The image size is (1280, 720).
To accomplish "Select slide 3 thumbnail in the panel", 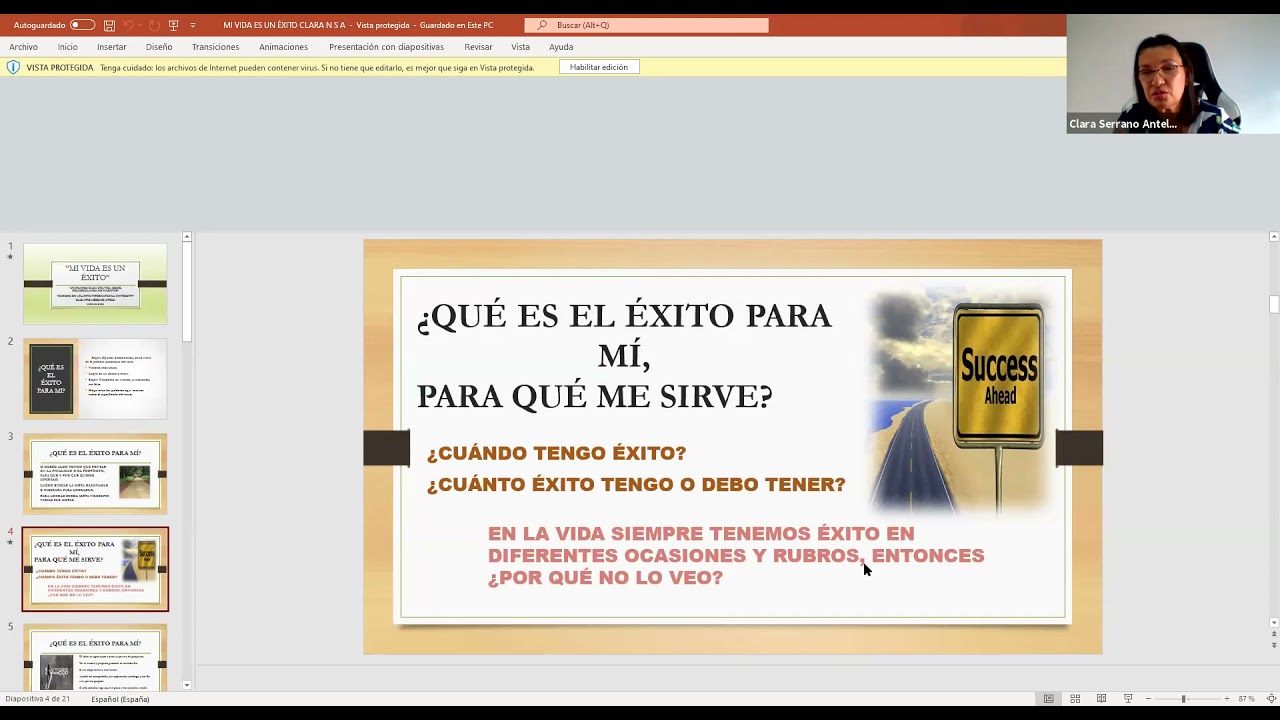I will click(x=95, y=474).
